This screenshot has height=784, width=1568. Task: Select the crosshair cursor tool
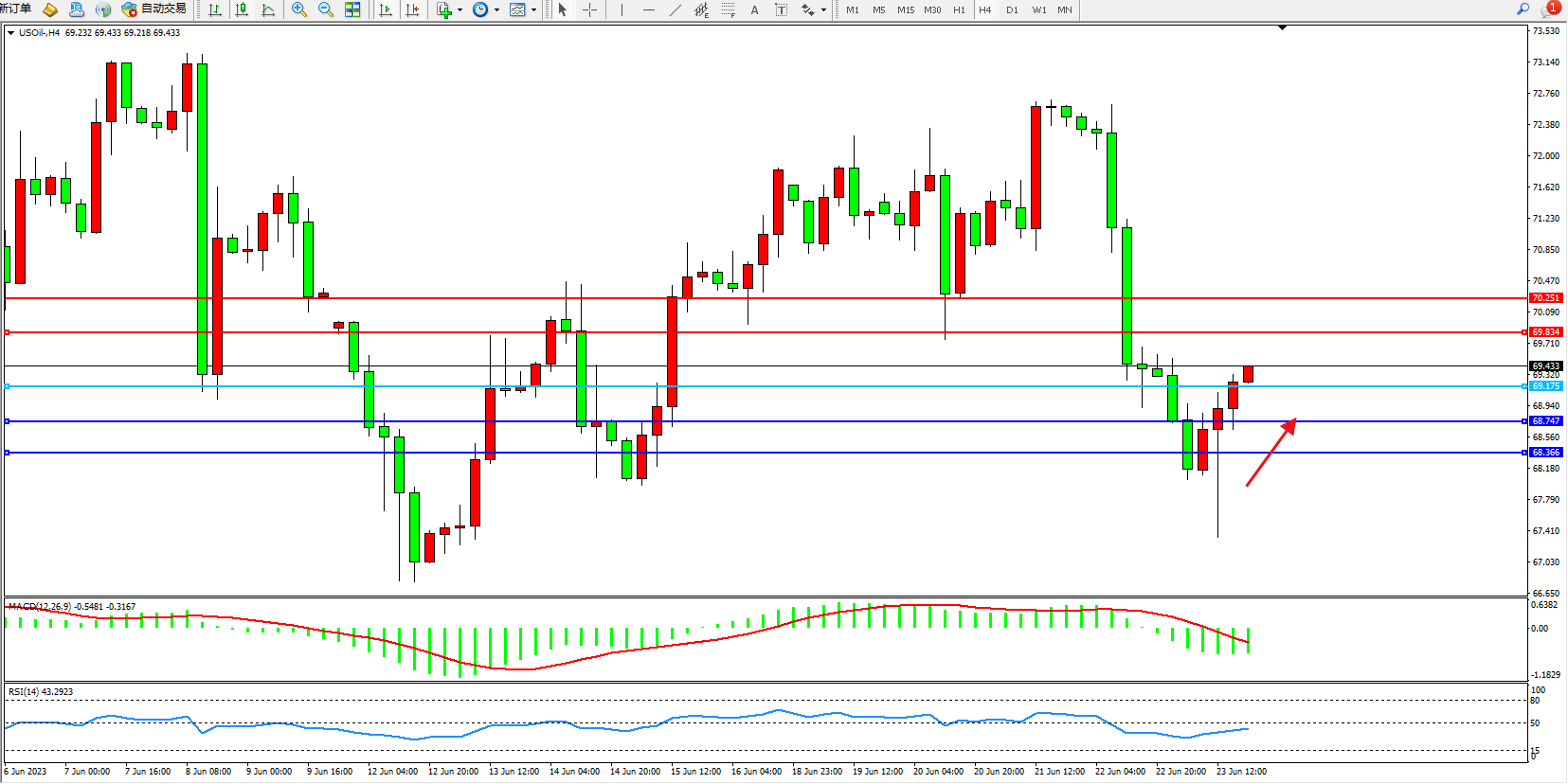tap(589, 9)
